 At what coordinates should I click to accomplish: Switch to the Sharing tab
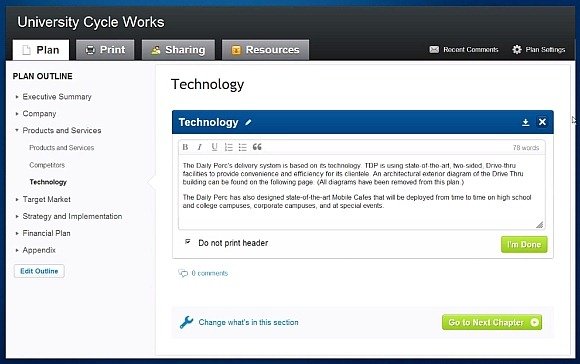point(178,50)
